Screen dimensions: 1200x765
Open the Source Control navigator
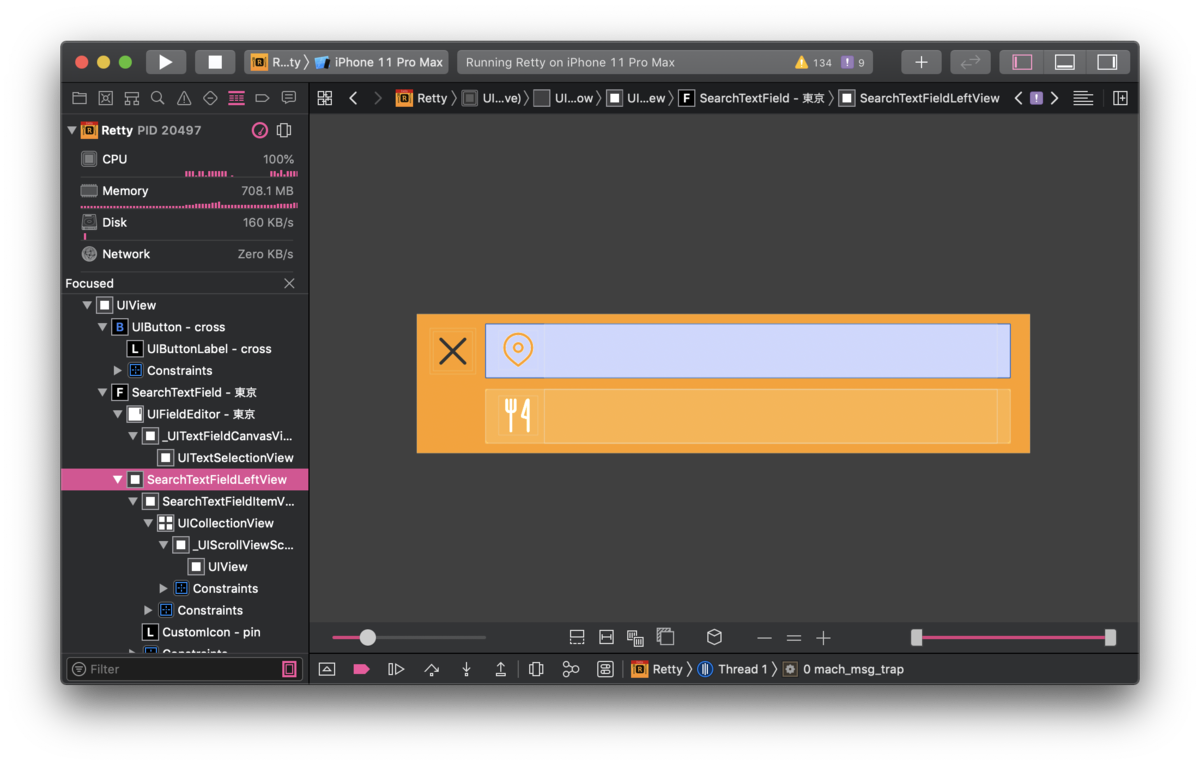(105, 98)
